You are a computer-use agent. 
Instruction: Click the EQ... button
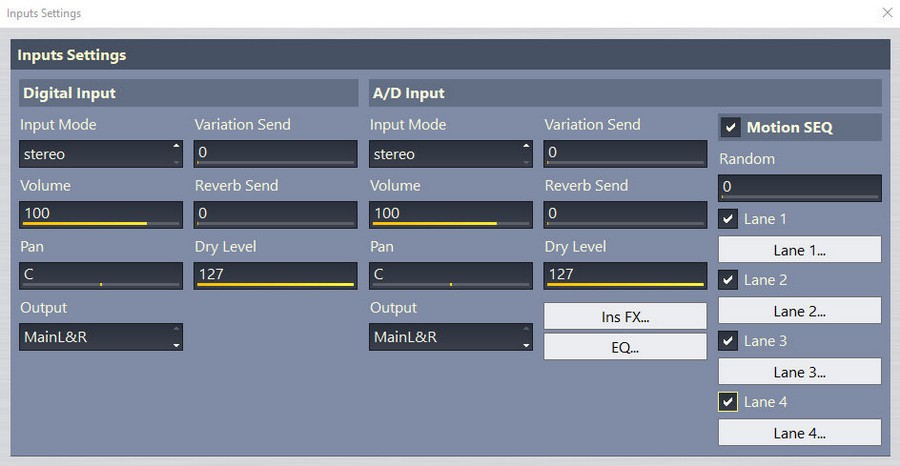click(x=625, y=347)
